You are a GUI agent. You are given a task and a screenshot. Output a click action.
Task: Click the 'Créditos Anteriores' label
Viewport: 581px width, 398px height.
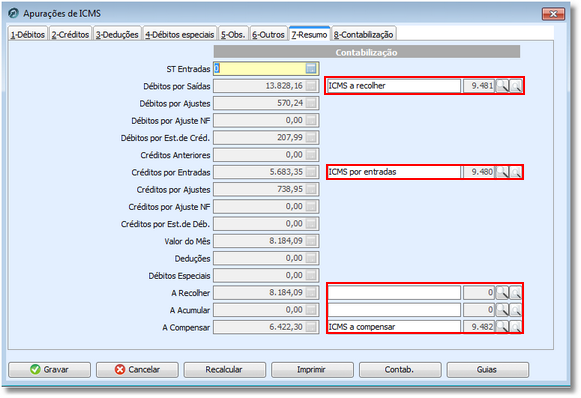pyautogui.click(x=175, y=155)
